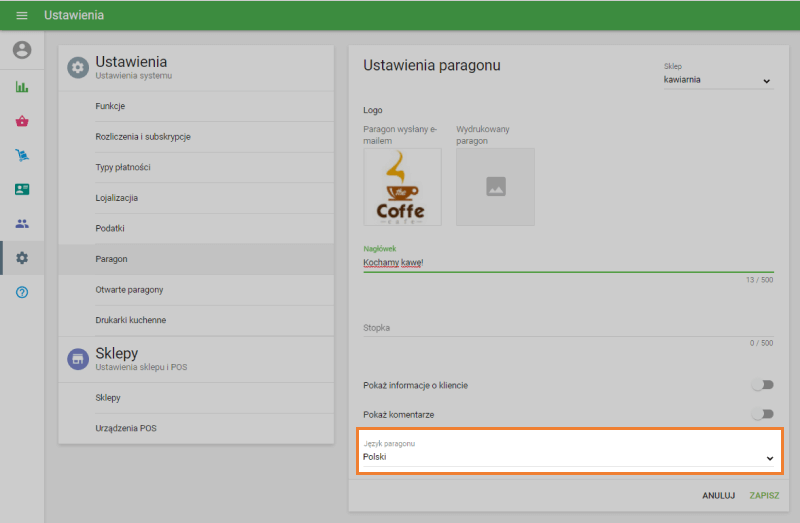Open the items shopping basket icon

(22, 121)
